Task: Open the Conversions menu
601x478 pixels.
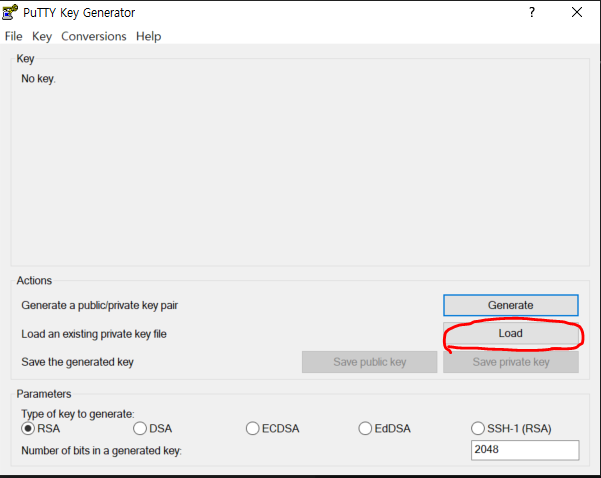Action: 94,36
